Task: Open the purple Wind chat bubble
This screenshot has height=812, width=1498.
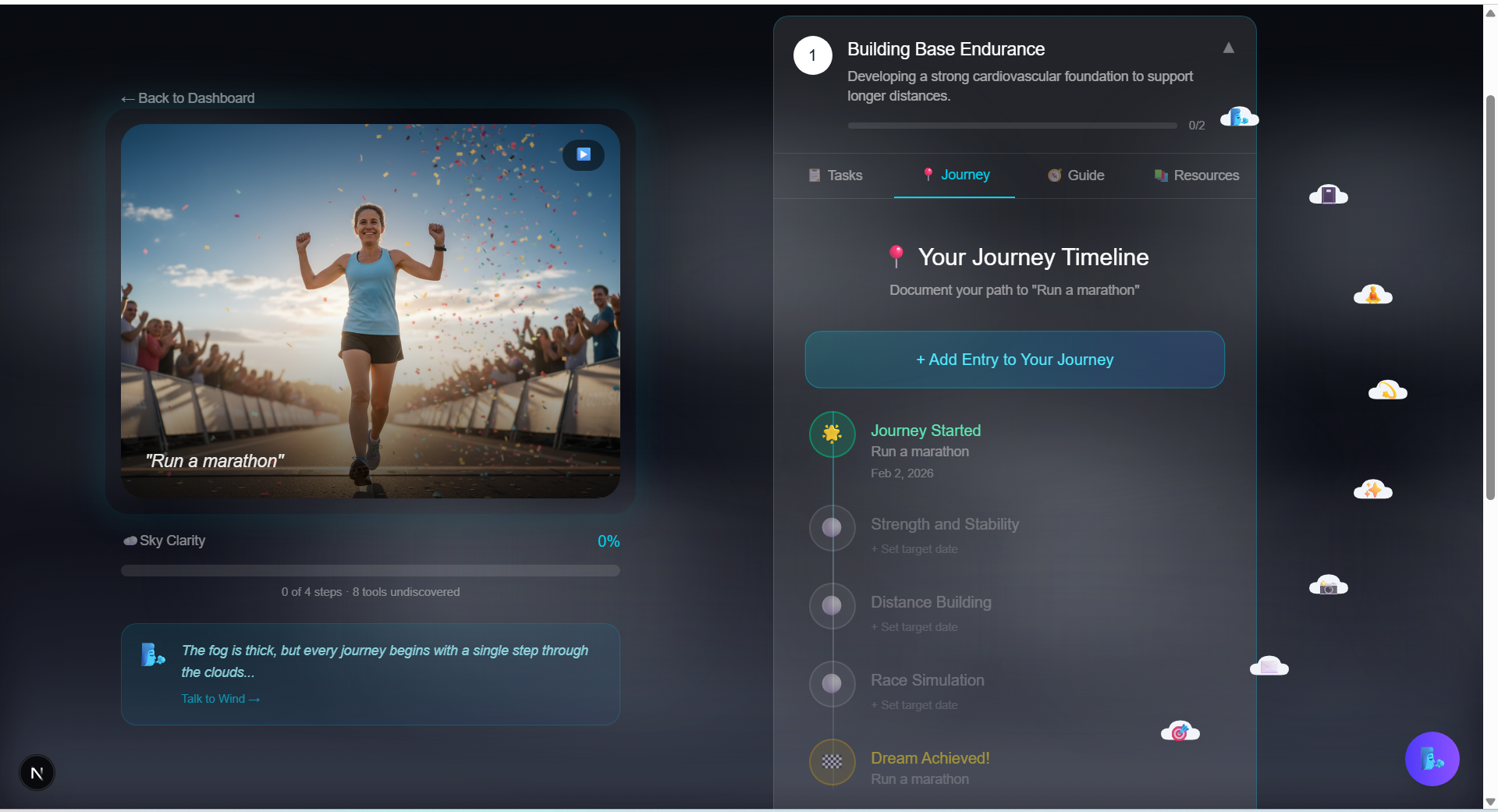Action: 1432,758
